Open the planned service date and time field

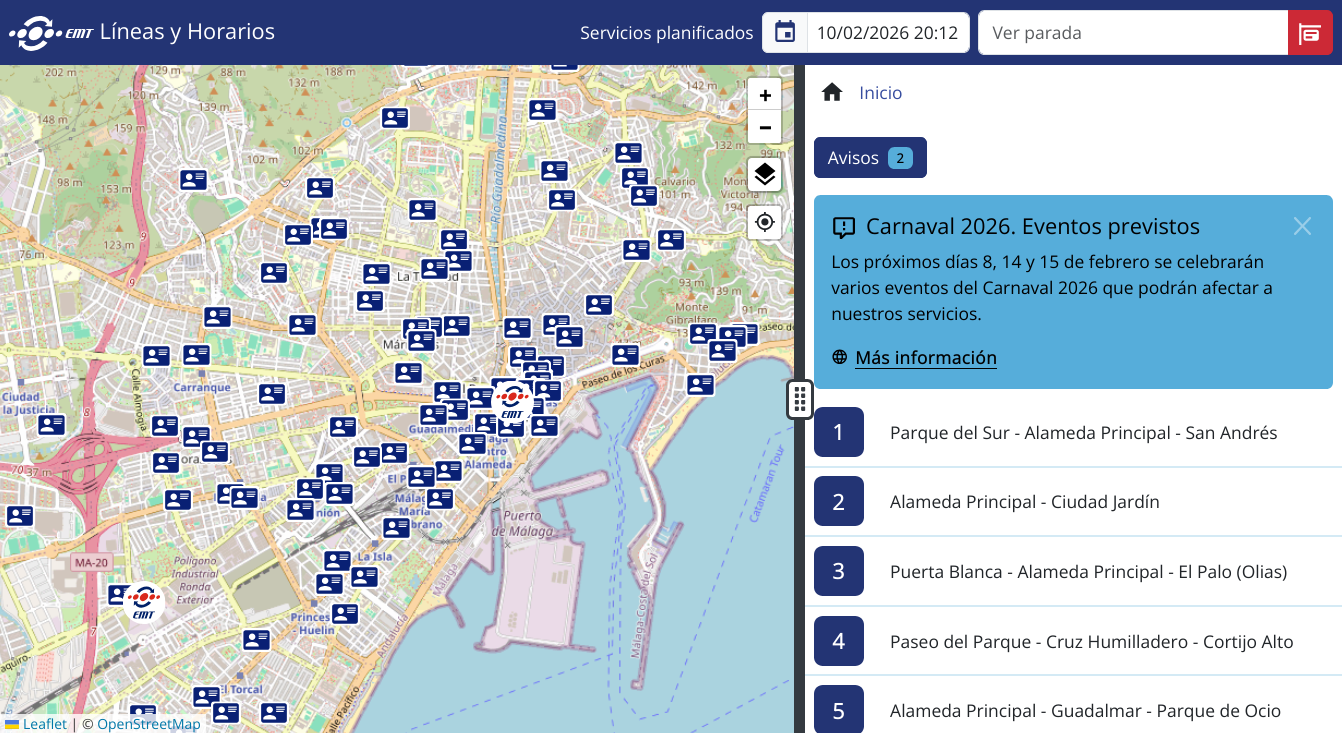(x=888, y=33)
